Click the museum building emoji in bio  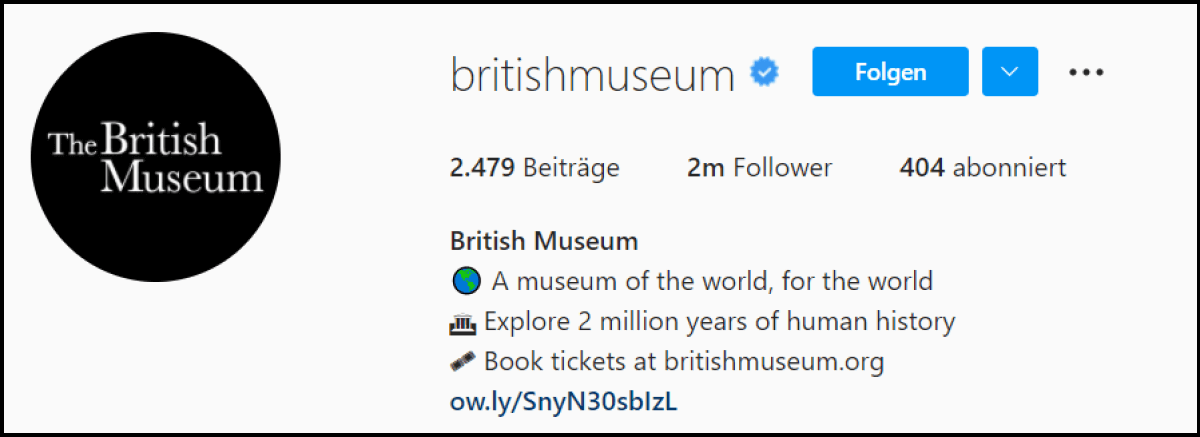(x=465, y=322)
